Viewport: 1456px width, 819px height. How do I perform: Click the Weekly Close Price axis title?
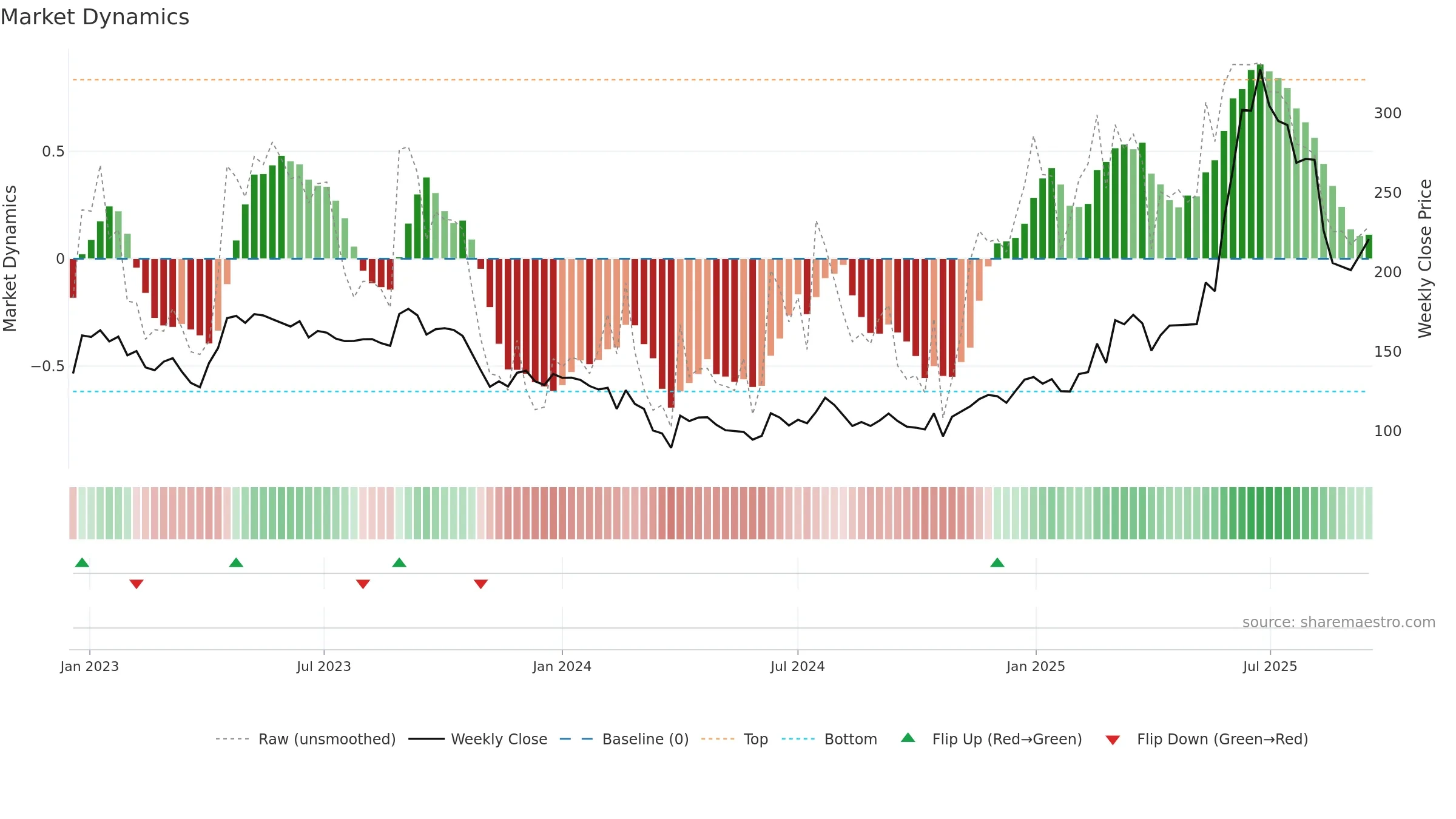coord(1425,258)
